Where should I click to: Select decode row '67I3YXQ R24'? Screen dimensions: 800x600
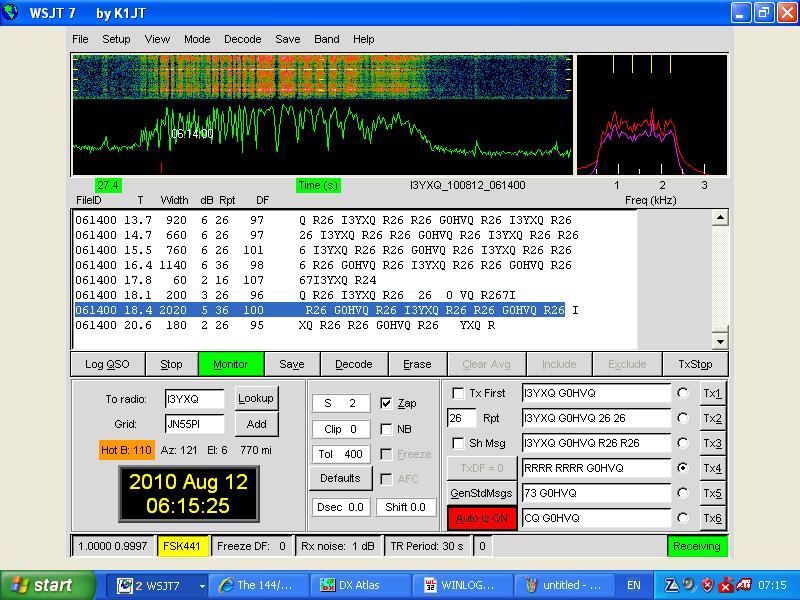click(226, 280)
